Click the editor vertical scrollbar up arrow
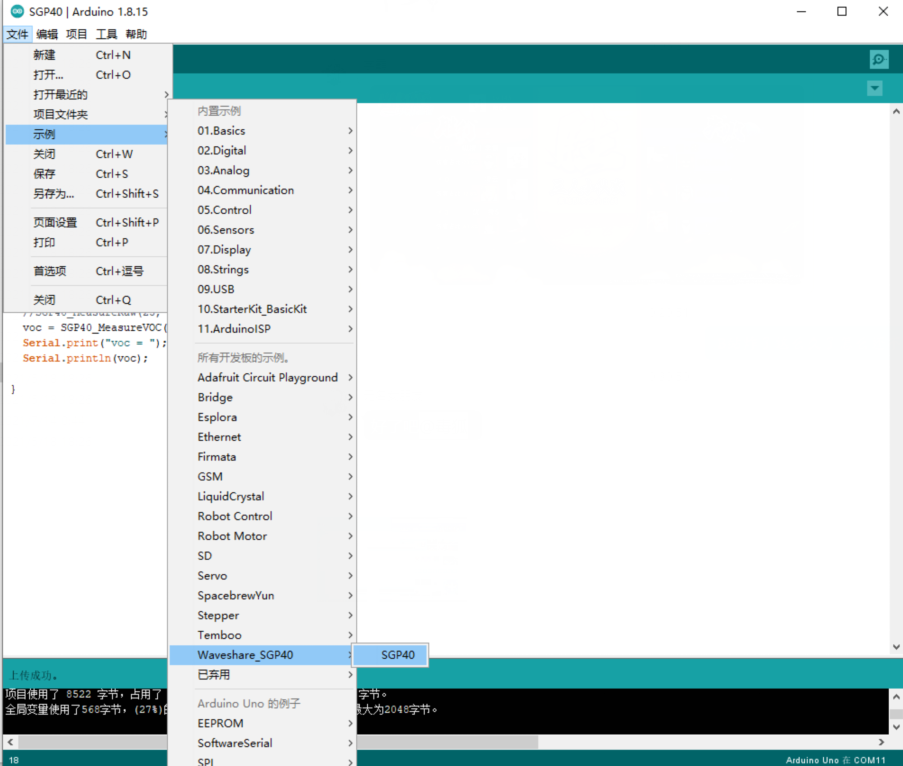 [896, 111]
